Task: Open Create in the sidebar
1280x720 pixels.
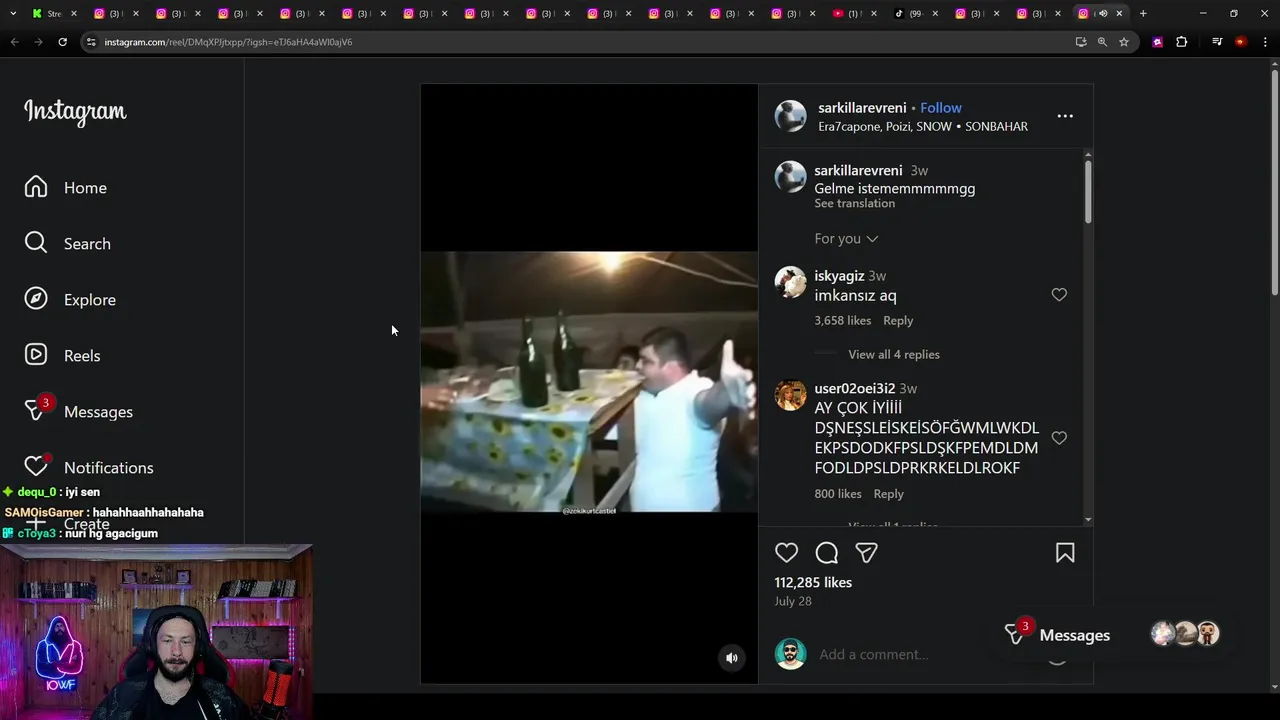Action: [67, 524]
